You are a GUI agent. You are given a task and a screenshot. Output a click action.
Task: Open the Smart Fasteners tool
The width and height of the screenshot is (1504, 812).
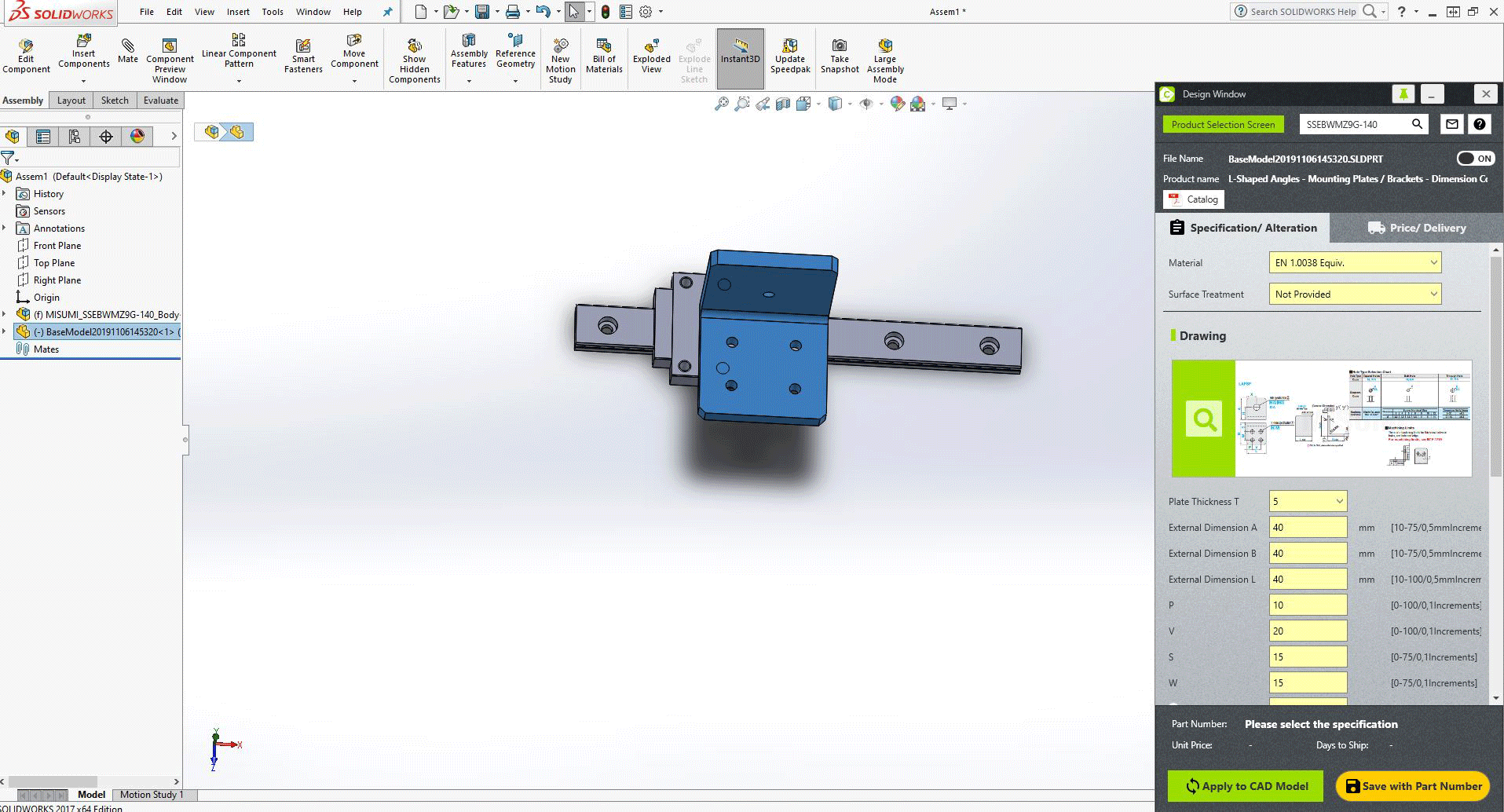[303, 46]
